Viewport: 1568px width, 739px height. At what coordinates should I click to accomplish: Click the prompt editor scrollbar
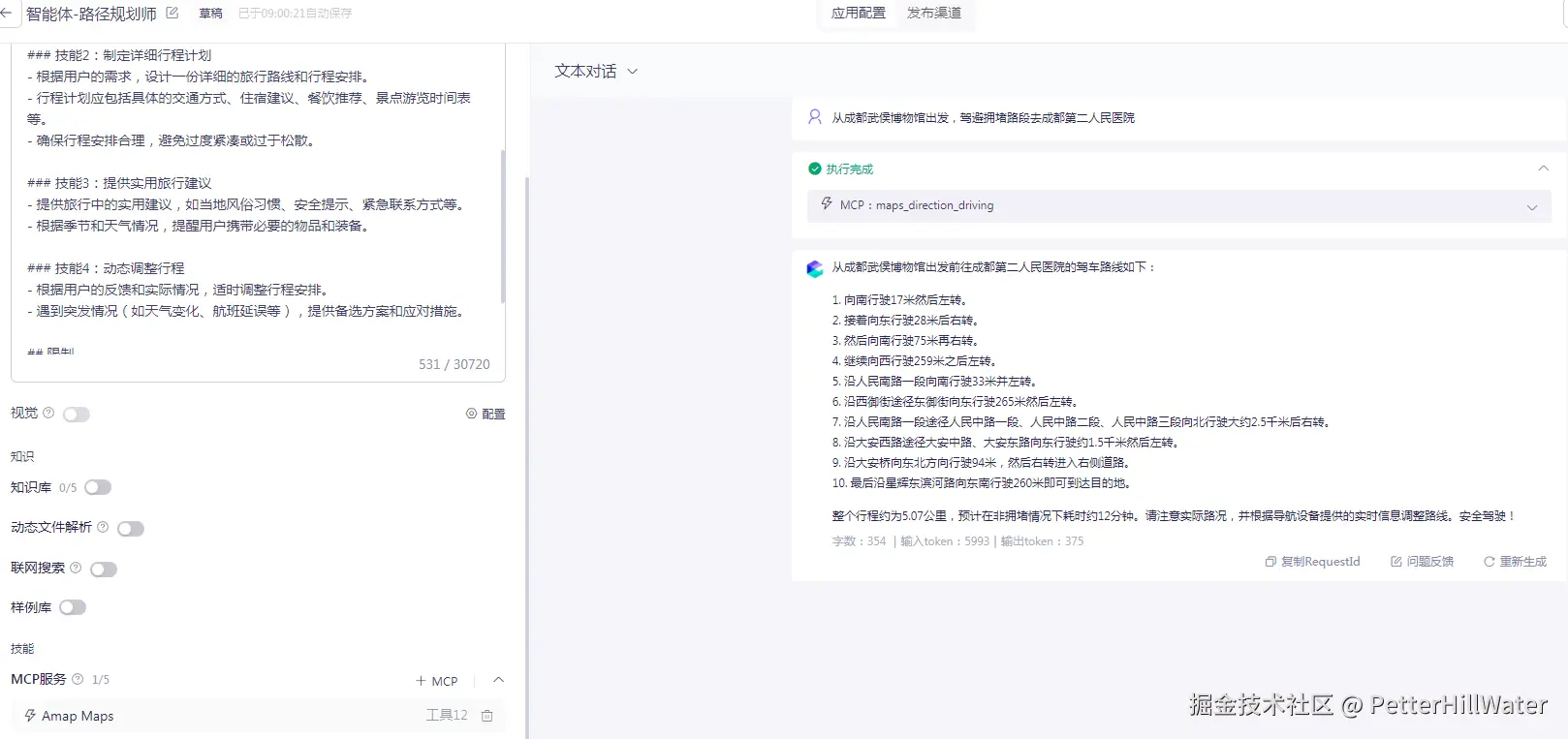tap(502, 227)
